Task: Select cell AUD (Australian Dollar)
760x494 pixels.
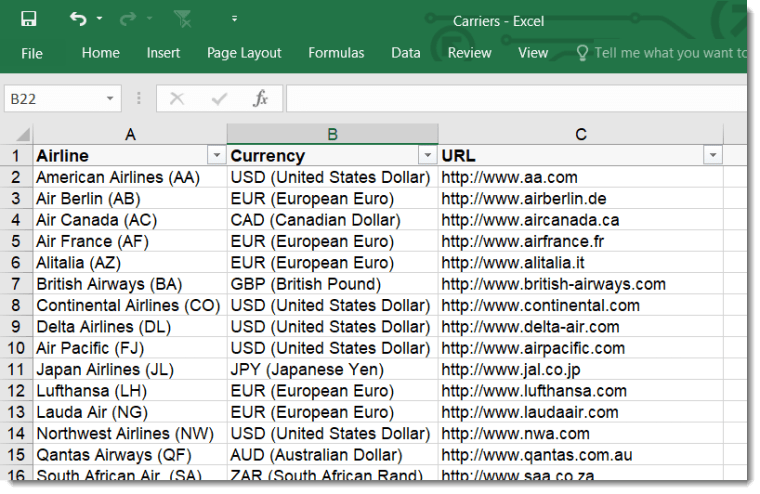Action: pos(332,454)
